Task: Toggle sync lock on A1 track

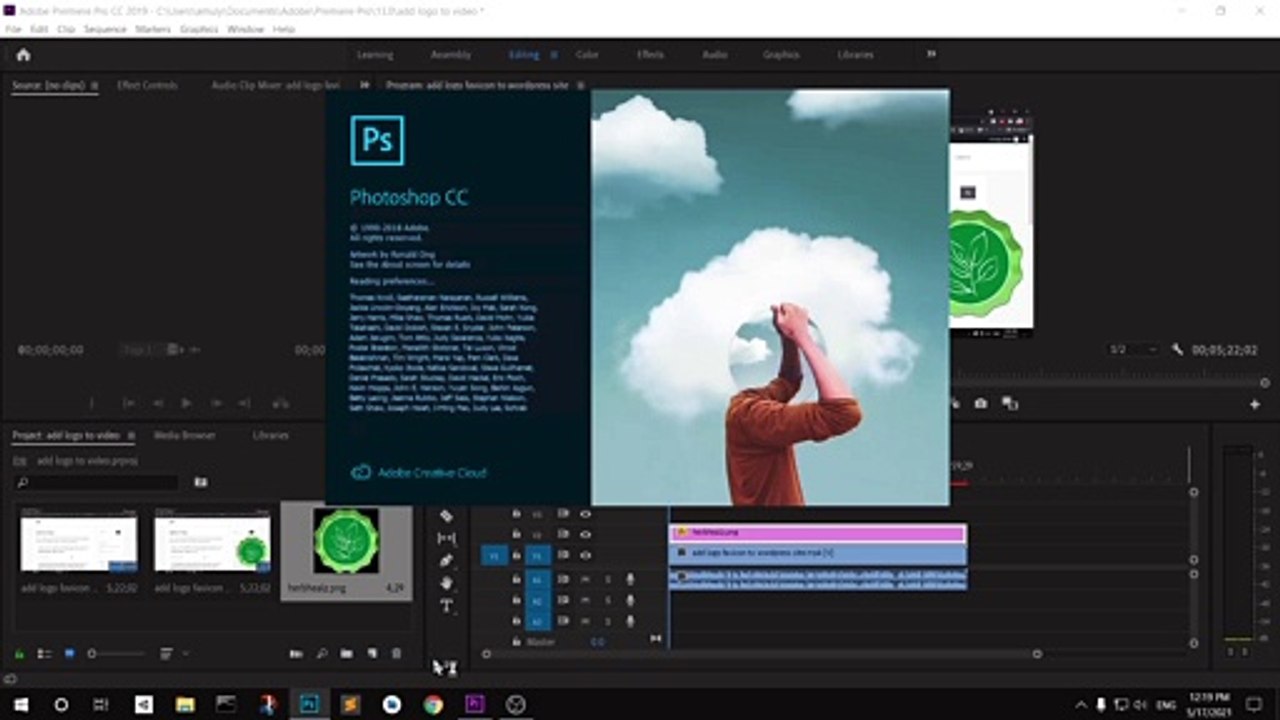Action: pyautogui.click(x=563, y=579)
